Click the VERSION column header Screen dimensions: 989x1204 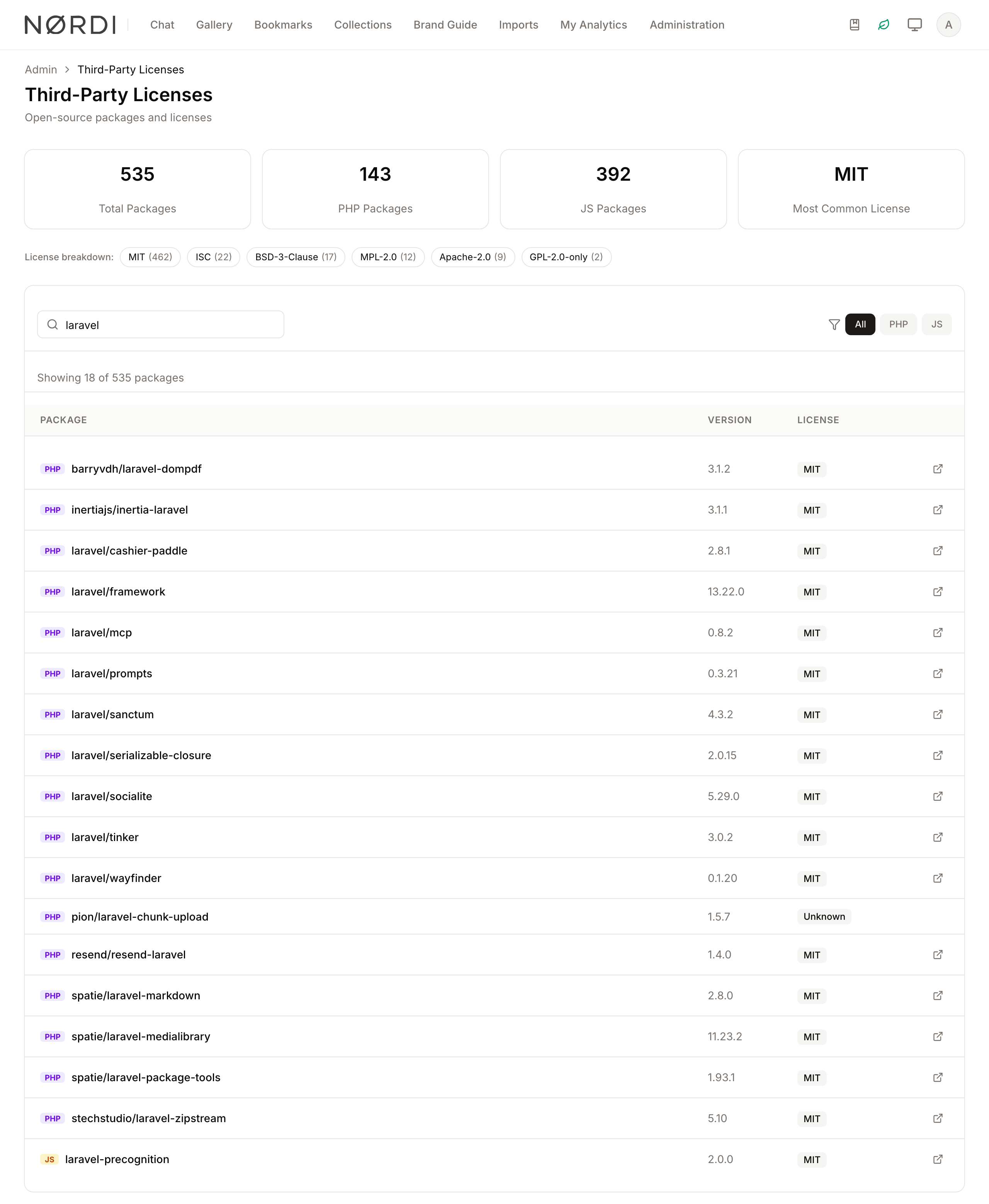coord(729,420)
